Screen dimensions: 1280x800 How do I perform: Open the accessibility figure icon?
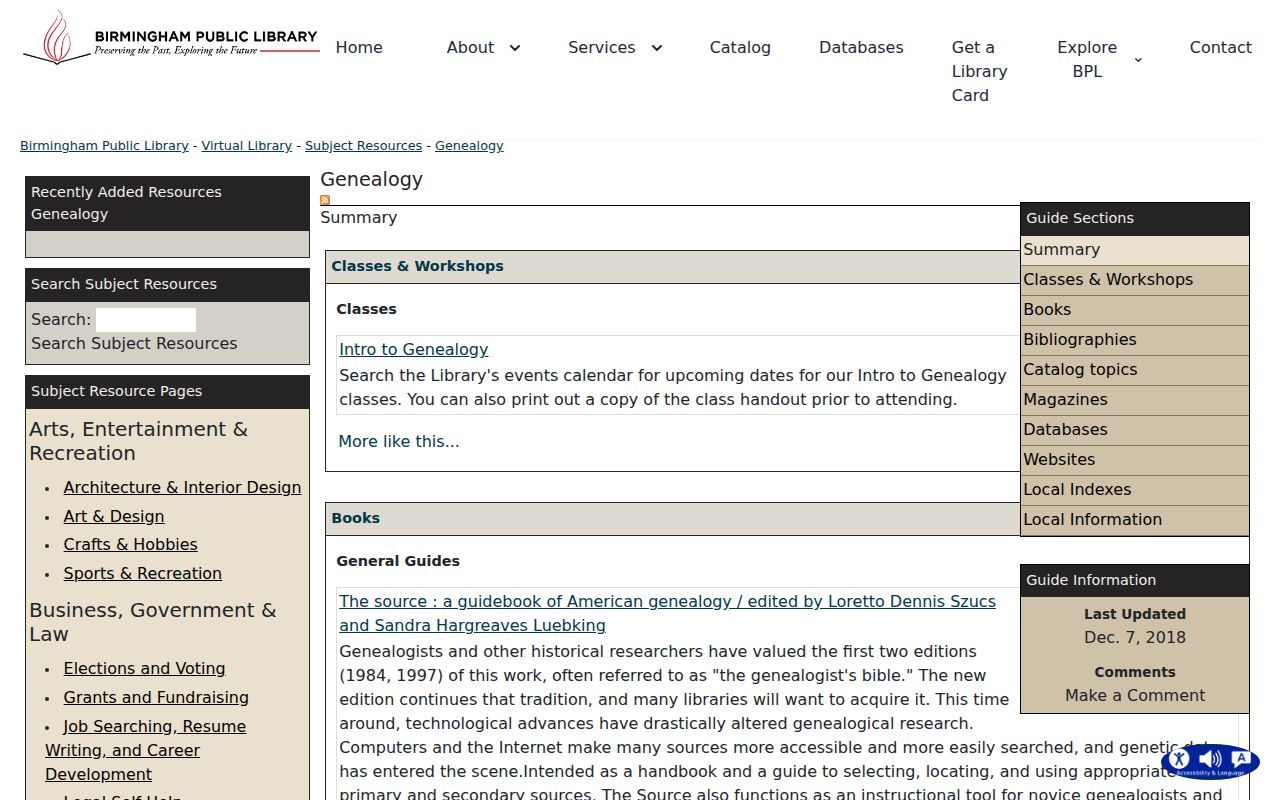(1179, 759)
